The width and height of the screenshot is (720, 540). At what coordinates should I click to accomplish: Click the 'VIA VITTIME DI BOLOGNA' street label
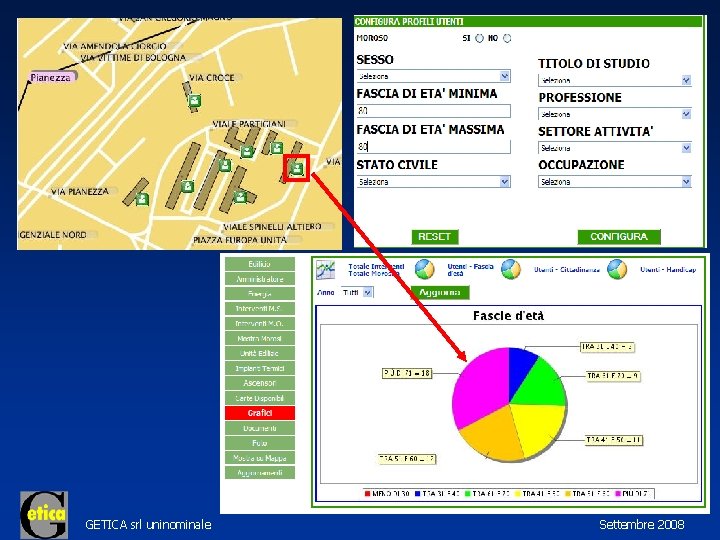click(133, 58)
